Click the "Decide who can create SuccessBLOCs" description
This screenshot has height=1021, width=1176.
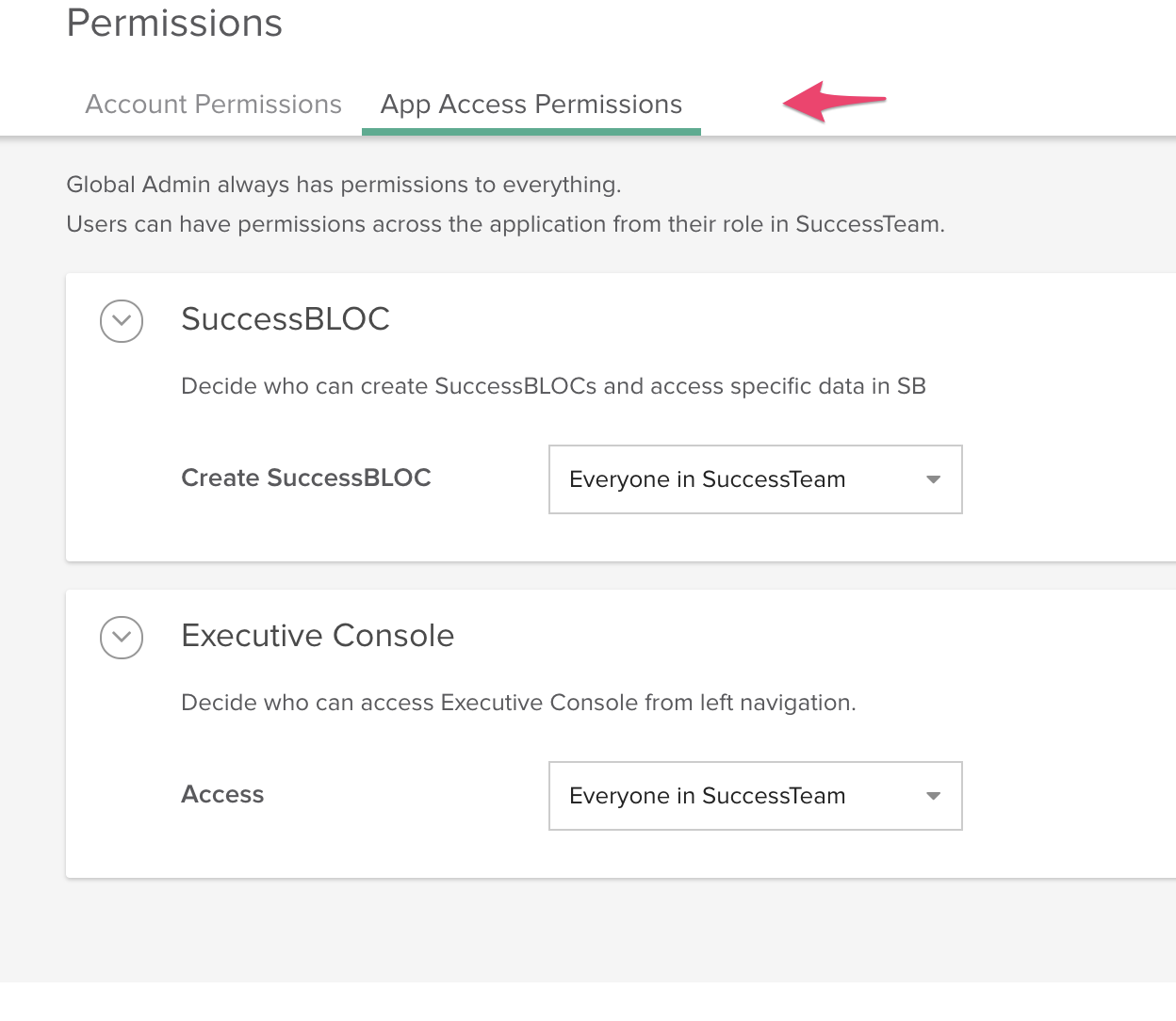click(x=554, y=386)
